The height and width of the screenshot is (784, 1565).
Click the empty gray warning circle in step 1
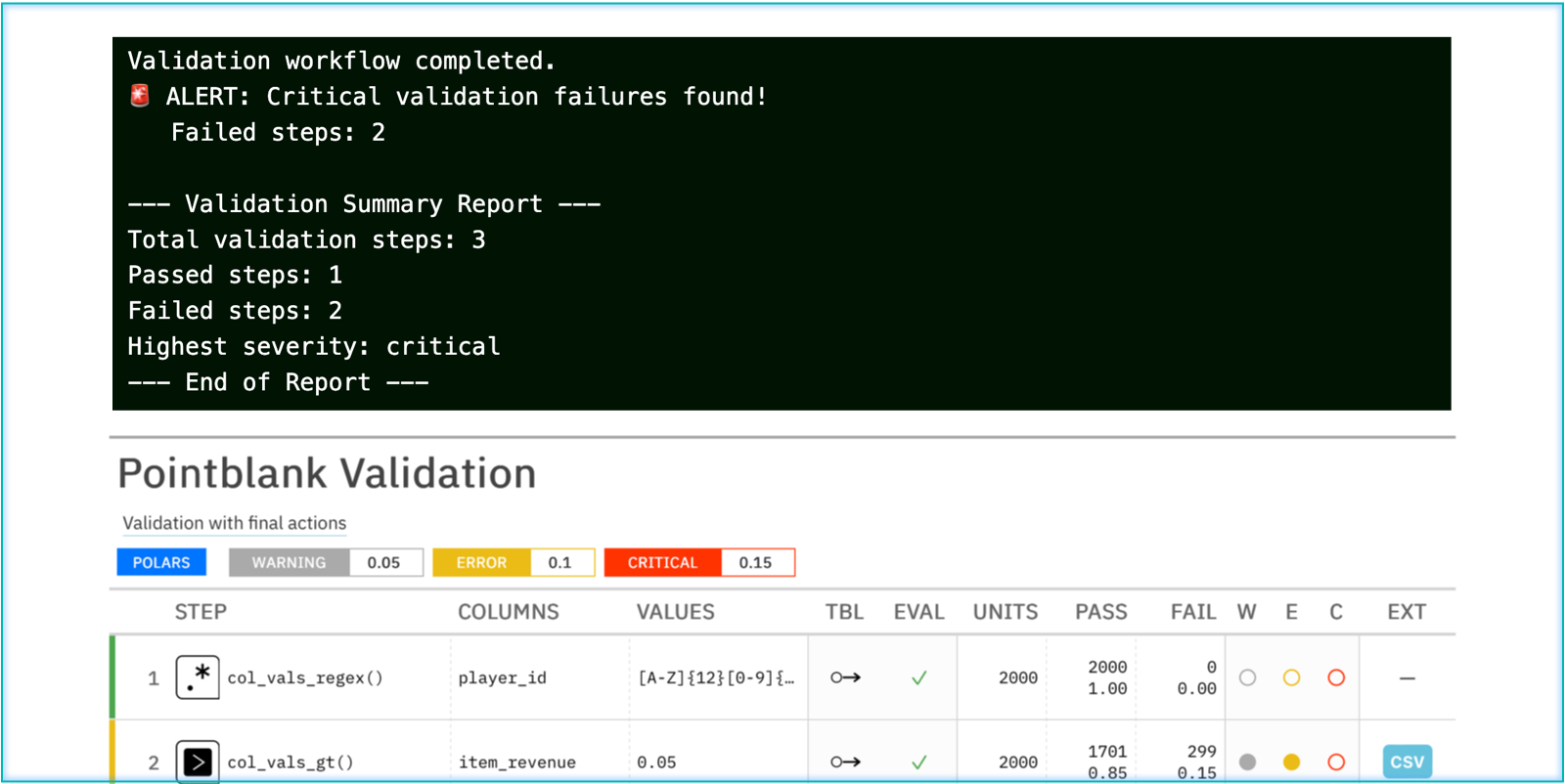(1247, 677)
